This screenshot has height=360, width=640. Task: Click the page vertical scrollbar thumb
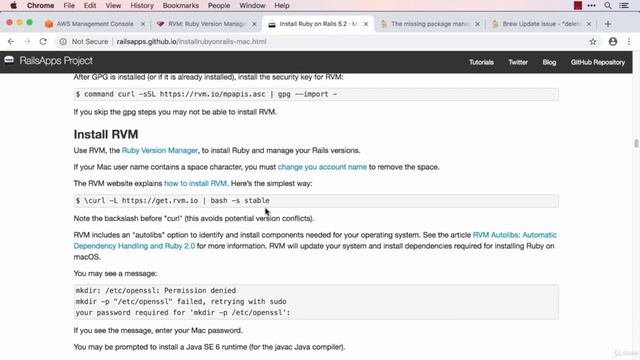636,143
